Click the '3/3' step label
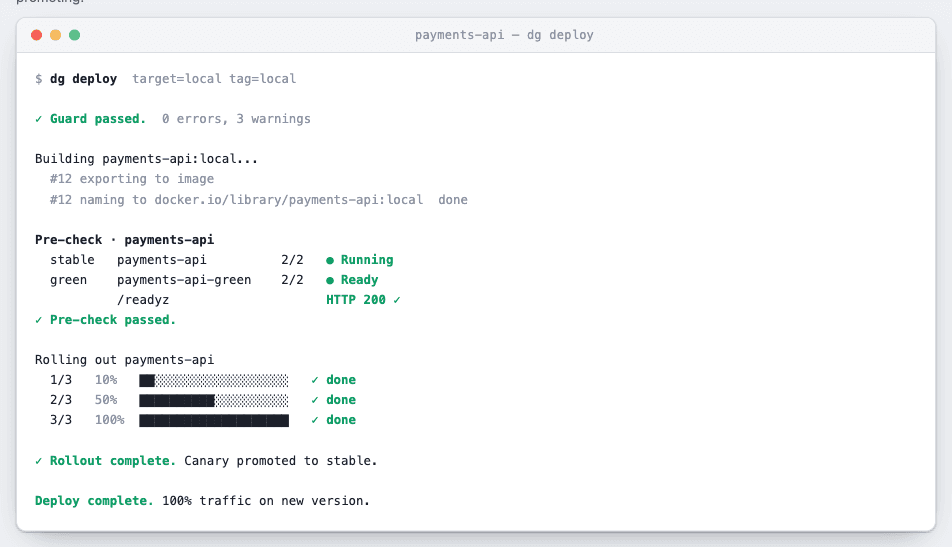Viewport: 952px width, 547px height. 61,420
